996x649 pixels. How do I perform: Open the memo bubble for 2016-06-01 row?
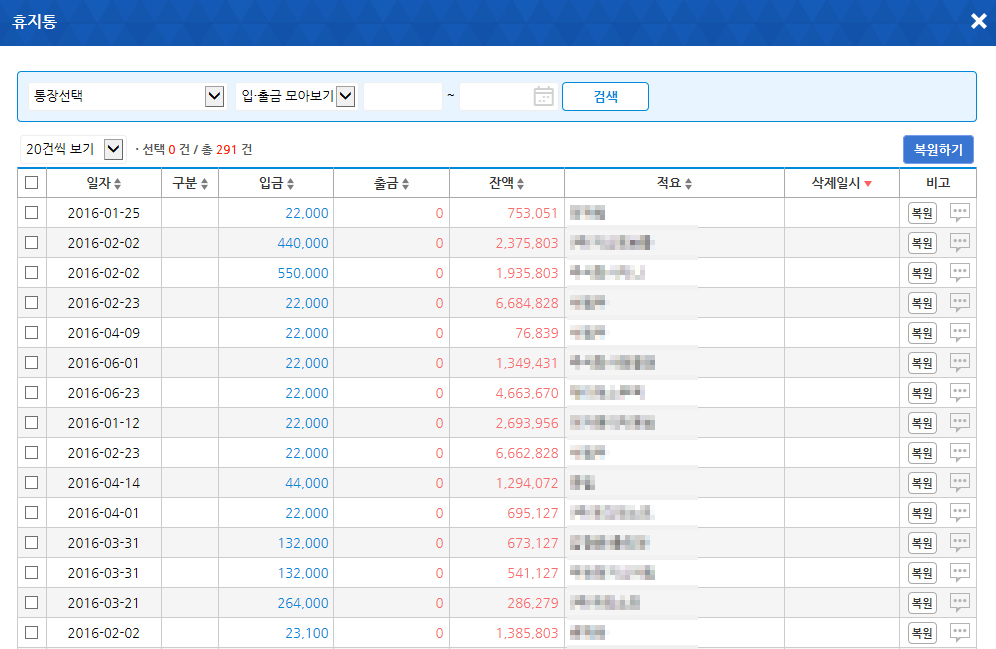(x=959, y=362)
